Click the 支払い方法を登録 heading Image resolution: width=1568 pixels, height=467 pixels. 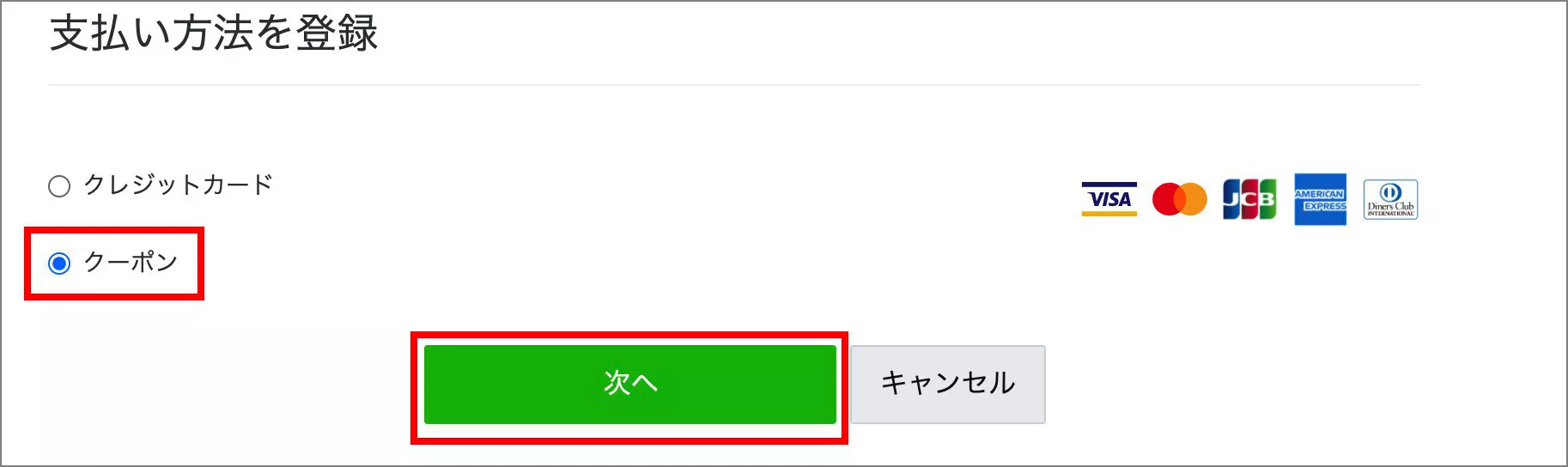[214, 33]
